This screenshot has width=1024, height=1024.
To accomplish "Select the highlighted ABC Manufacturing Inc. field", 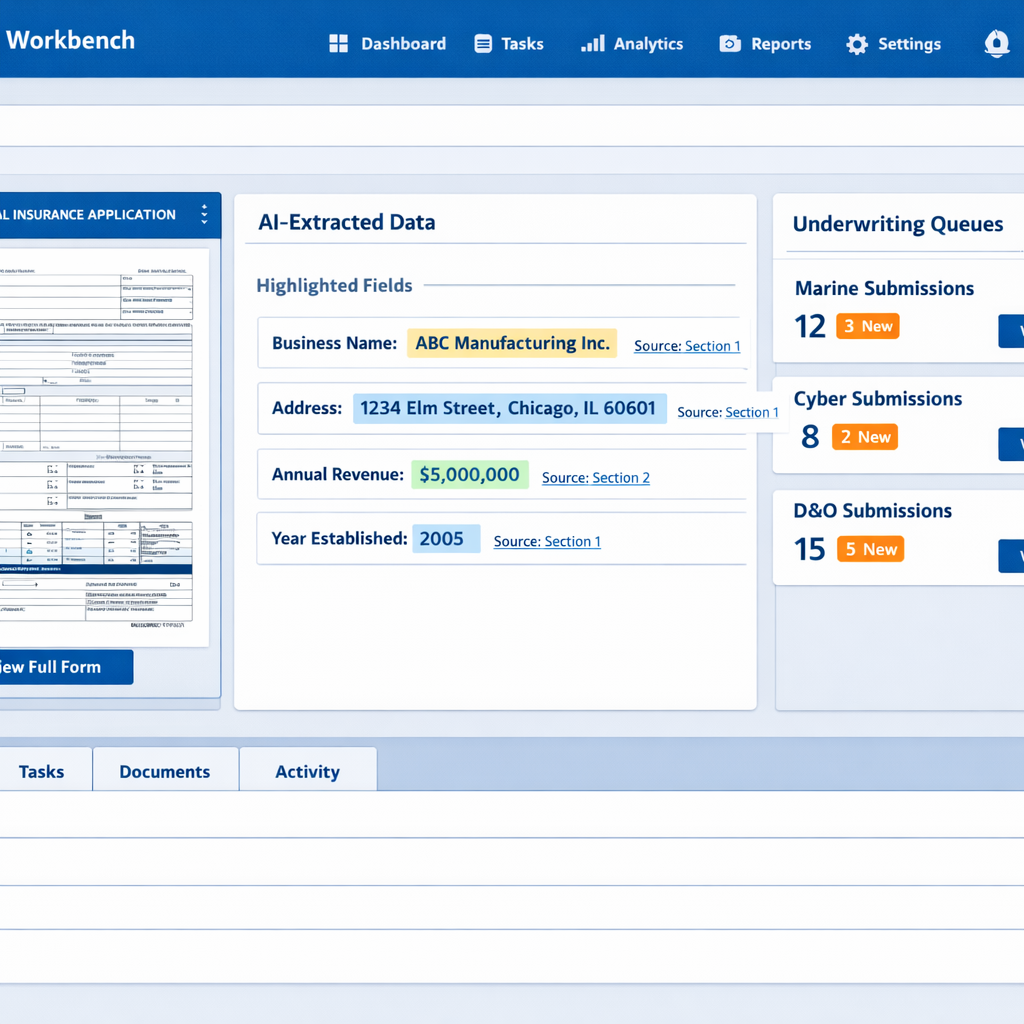I will tap(511, 343).
